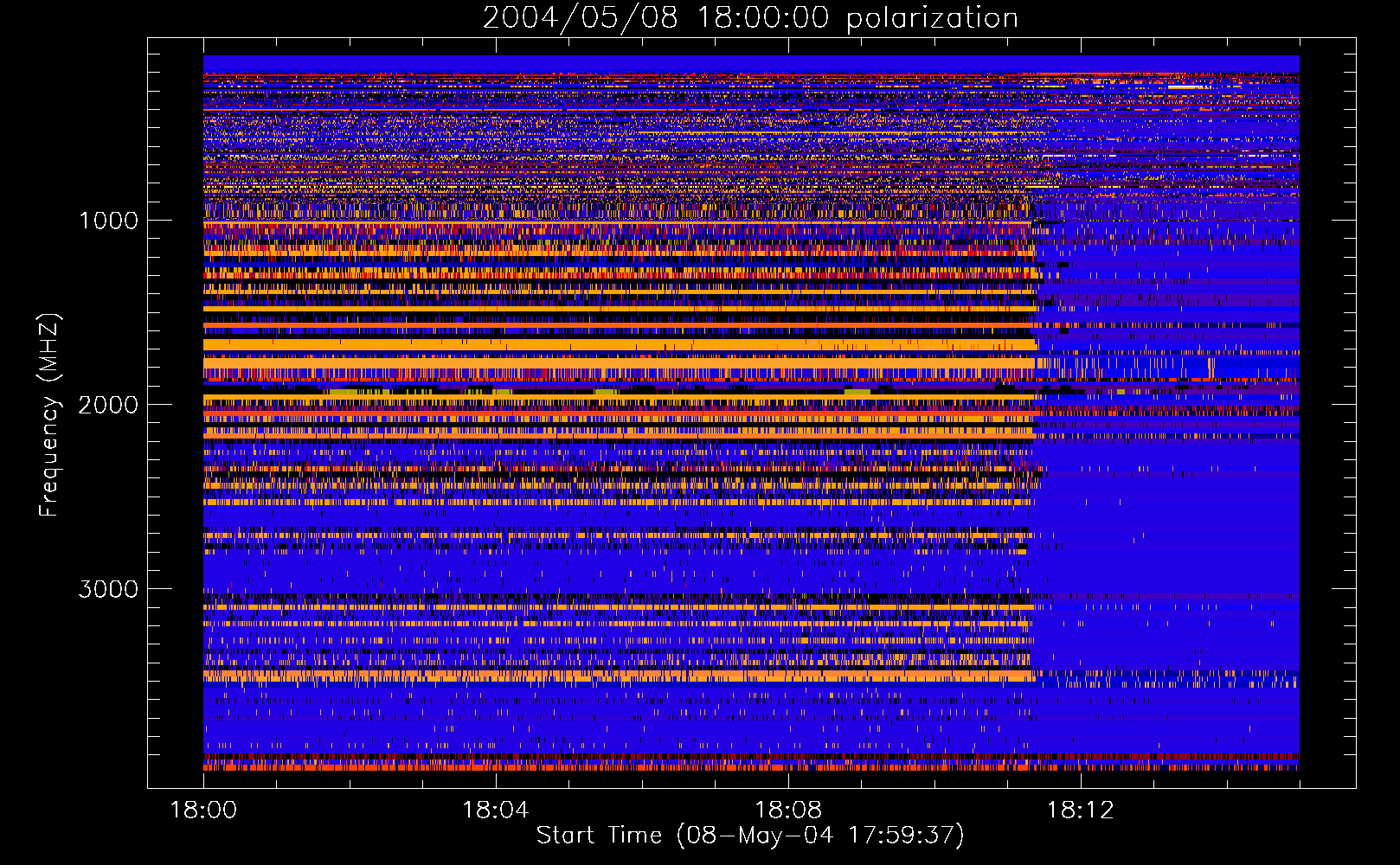Click the 2000 frequency tick label
This screenshot has height=865, width=1400.
coord(108,405)
